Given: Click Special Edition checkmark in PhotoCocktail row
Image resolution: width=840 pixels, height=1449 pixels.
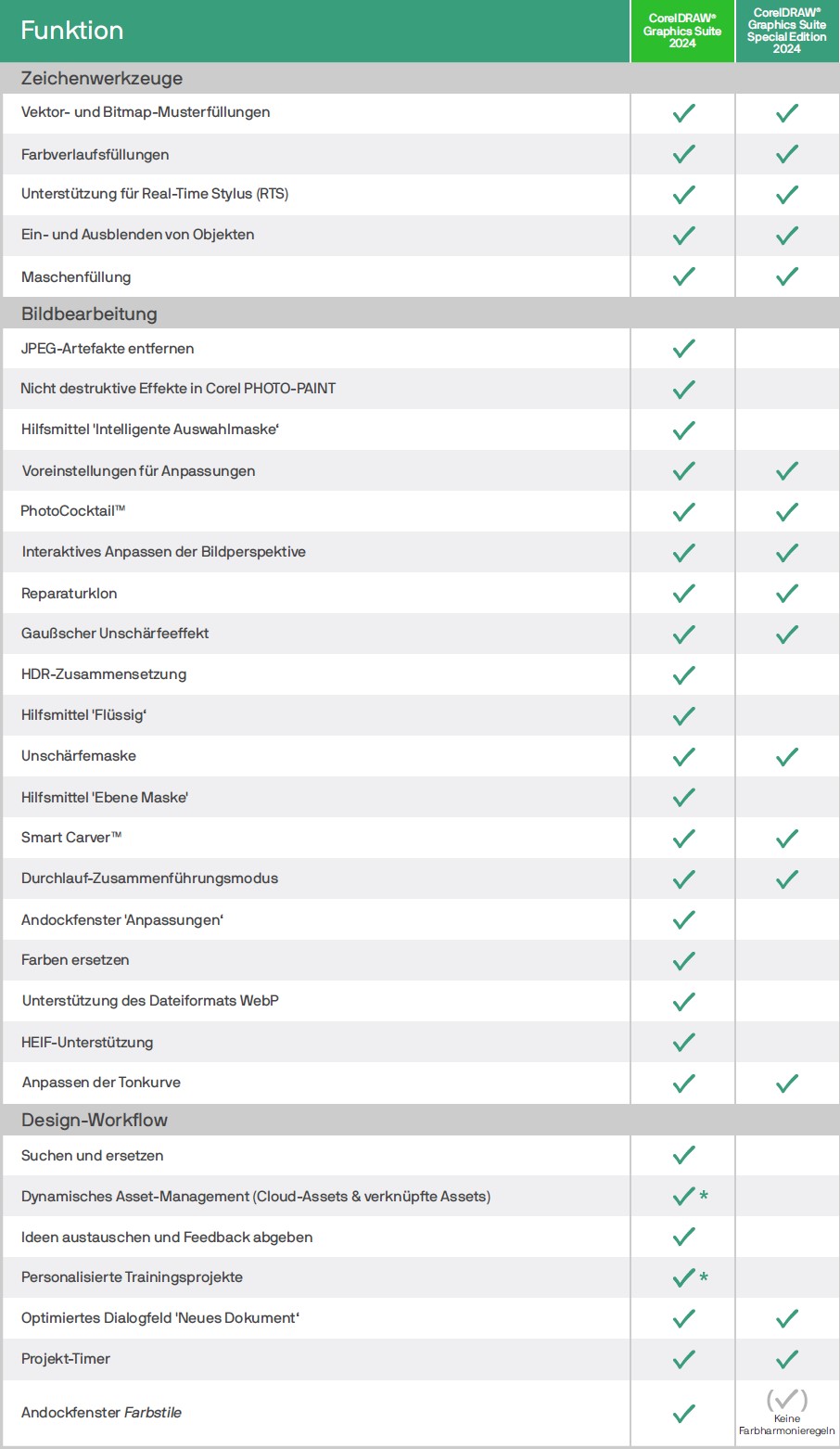Looking at the screenshot, I should click(787, 511).
